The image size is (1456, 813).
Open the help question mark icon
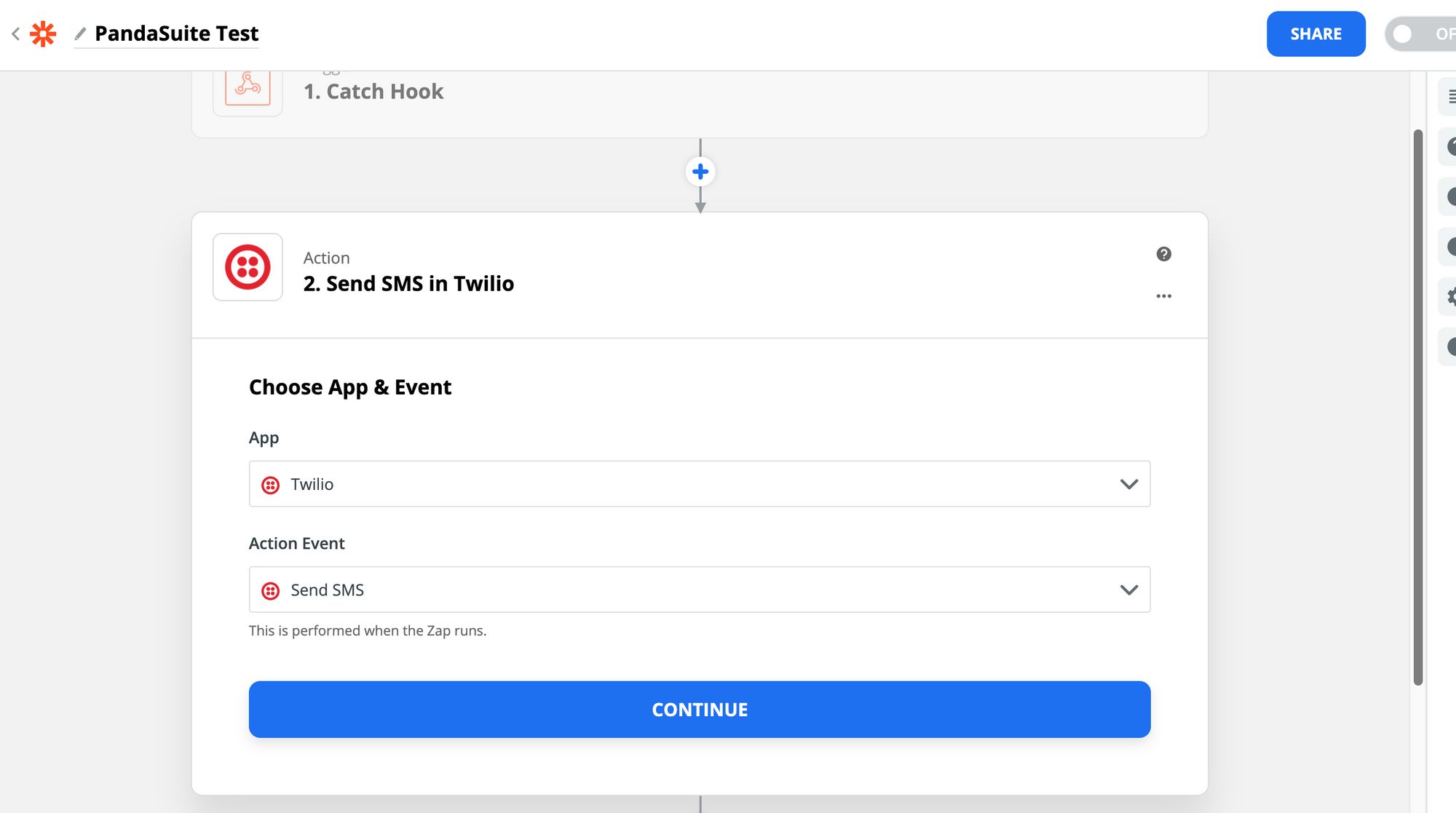coord(1163,253)
